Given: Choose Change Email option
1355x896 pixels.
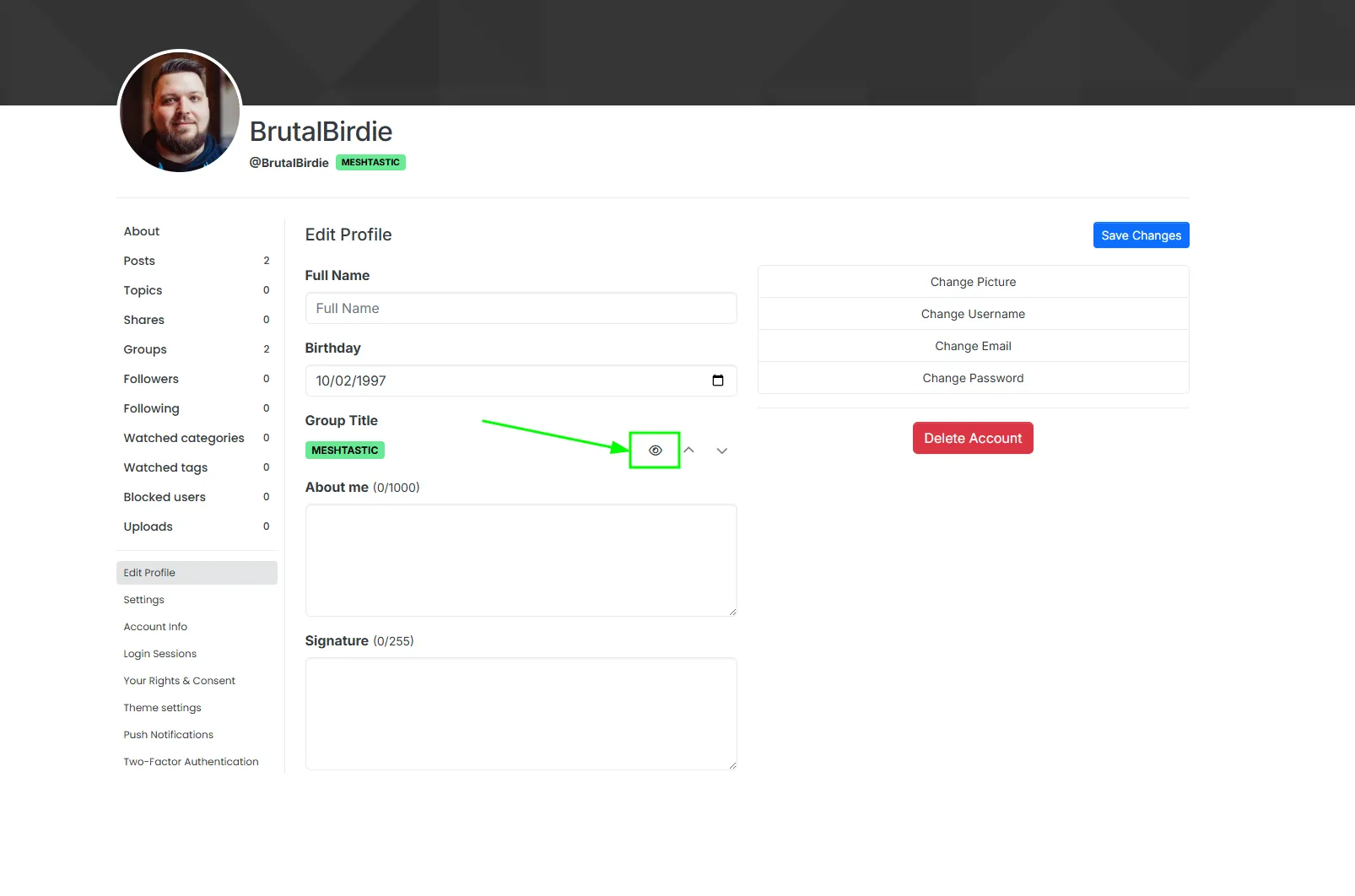Looking at the screenshot, I should click(x=973, y=346).
